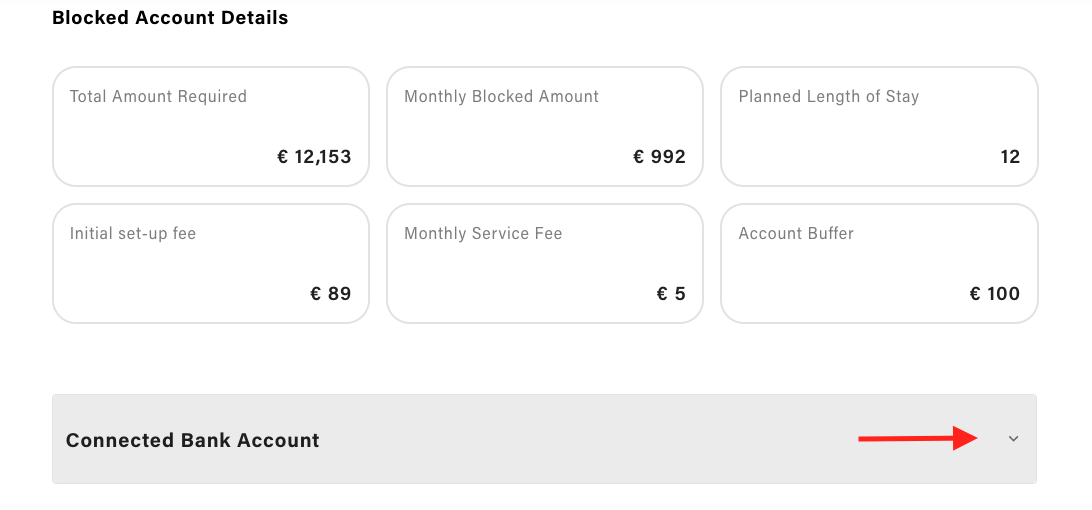The width and height of the screenshot is (1092, 510).
Task: Click the 12,153 total amount number
Action: coord(323,157)
